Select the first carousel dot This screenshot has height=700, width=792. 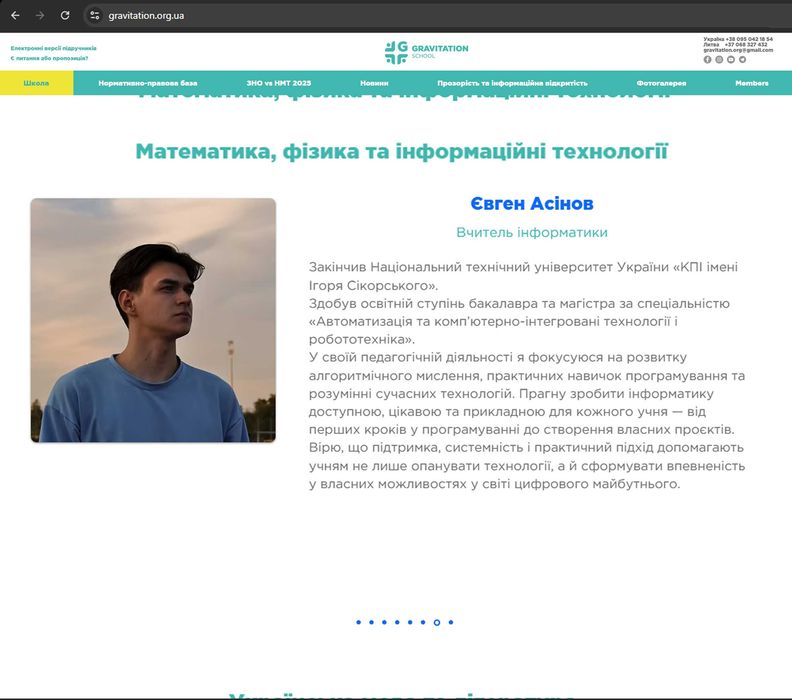(x=359, y=622)
